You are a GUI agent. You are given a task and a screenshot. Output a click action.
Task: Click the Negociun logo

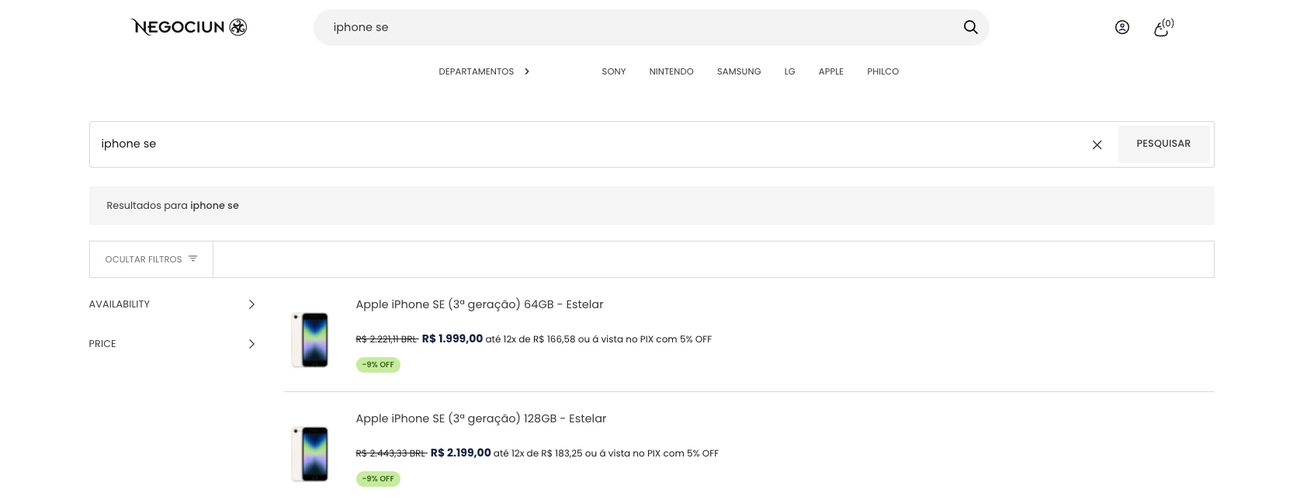[x=189, y=27]
